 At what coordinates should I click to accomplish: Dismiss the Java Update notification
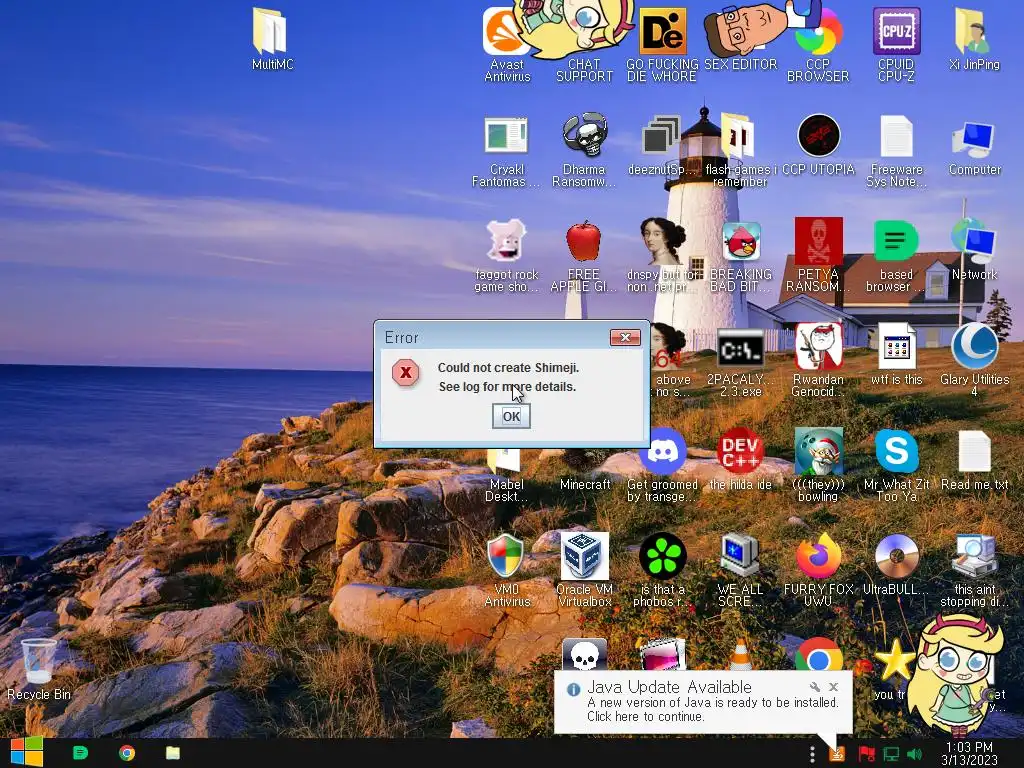(x=833, y=687)
